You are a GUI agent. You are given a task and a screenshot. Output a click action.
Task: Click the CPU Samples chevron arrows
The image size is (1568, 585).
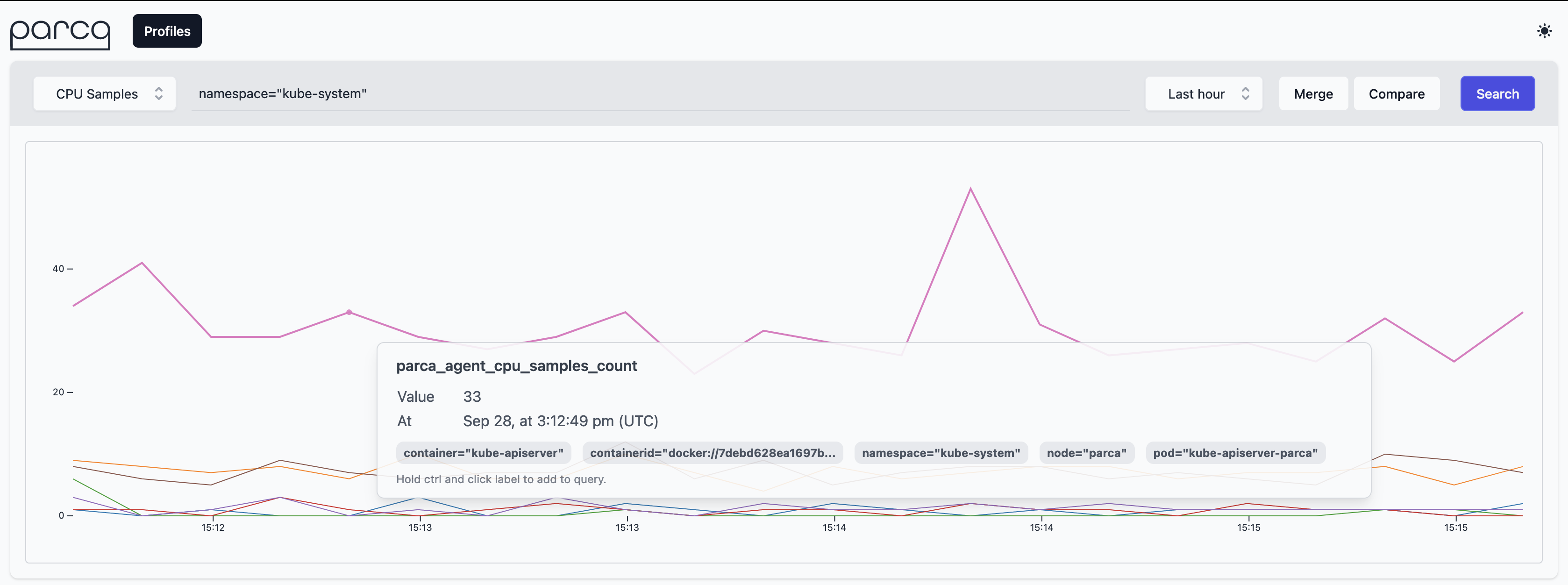(x=159, y=94)
